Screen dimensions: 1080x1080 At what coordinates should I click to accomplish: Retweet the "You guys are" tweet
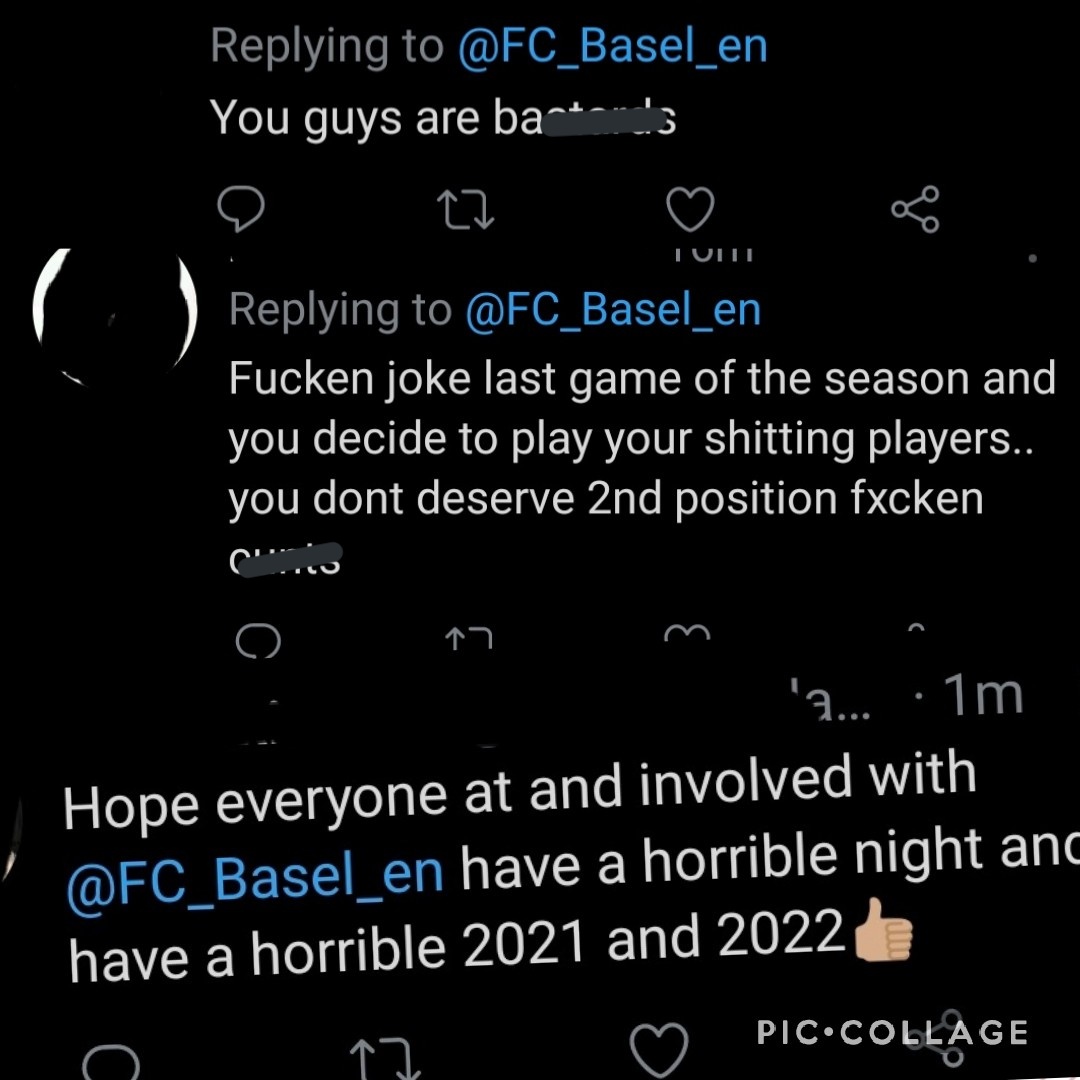[x=466, y=209]
